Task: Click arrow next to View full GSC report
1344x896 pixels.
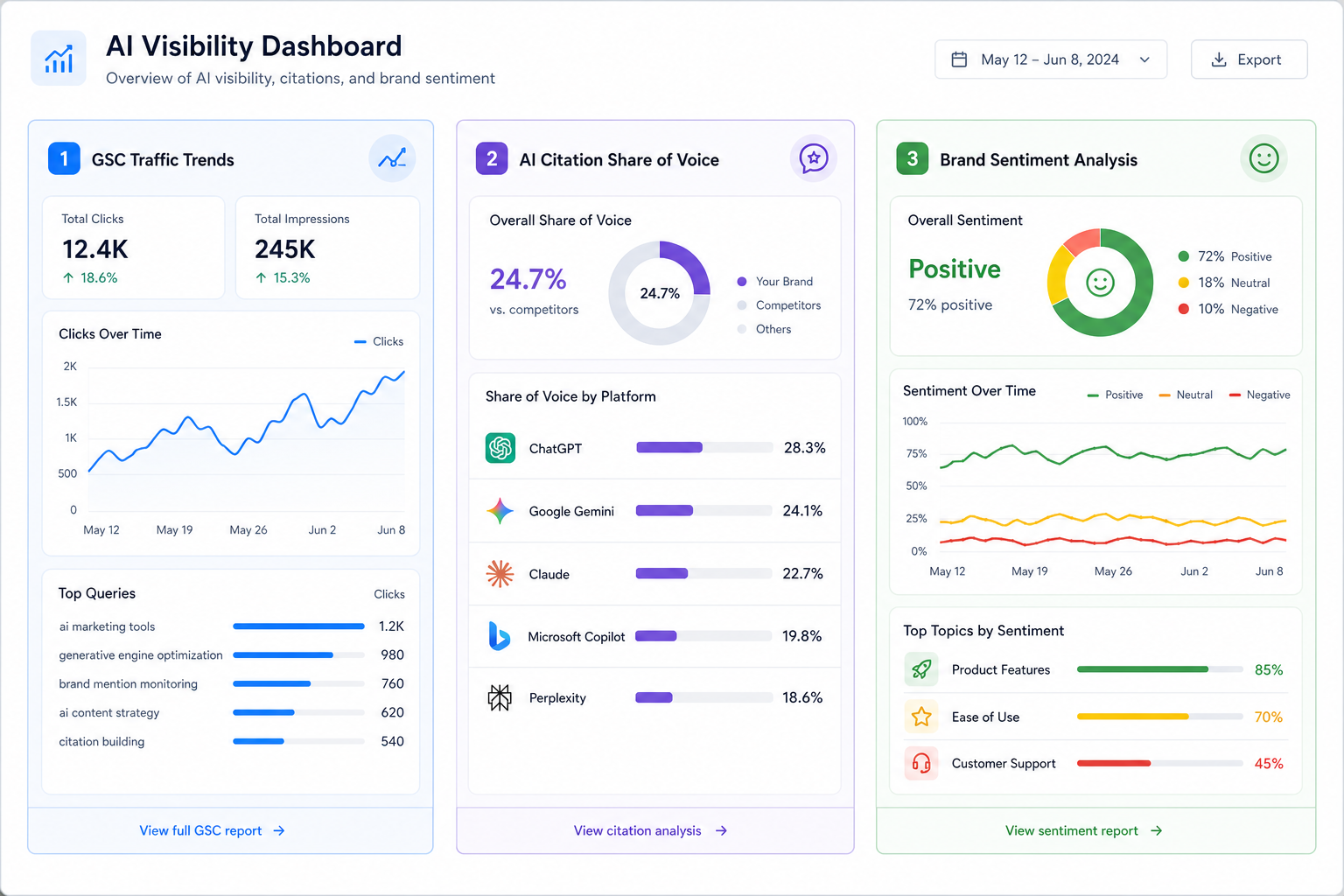Action: click(279, 831)
